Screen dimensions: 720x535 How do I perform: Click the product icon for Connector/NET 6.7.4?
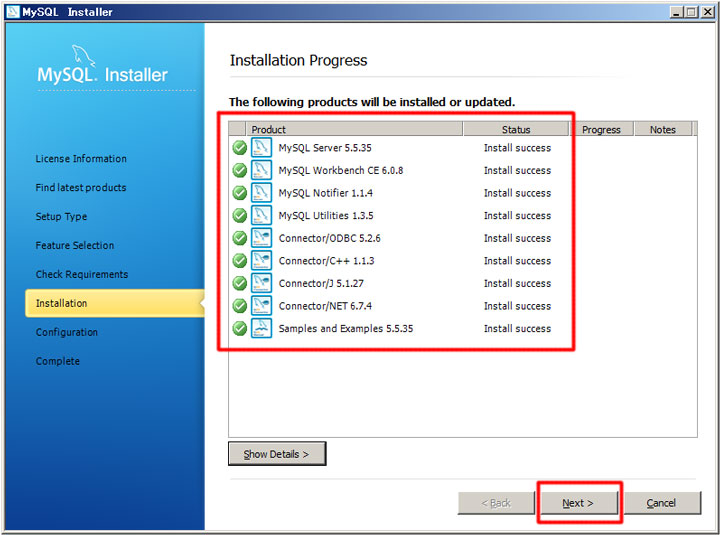(x=261, y=306)
